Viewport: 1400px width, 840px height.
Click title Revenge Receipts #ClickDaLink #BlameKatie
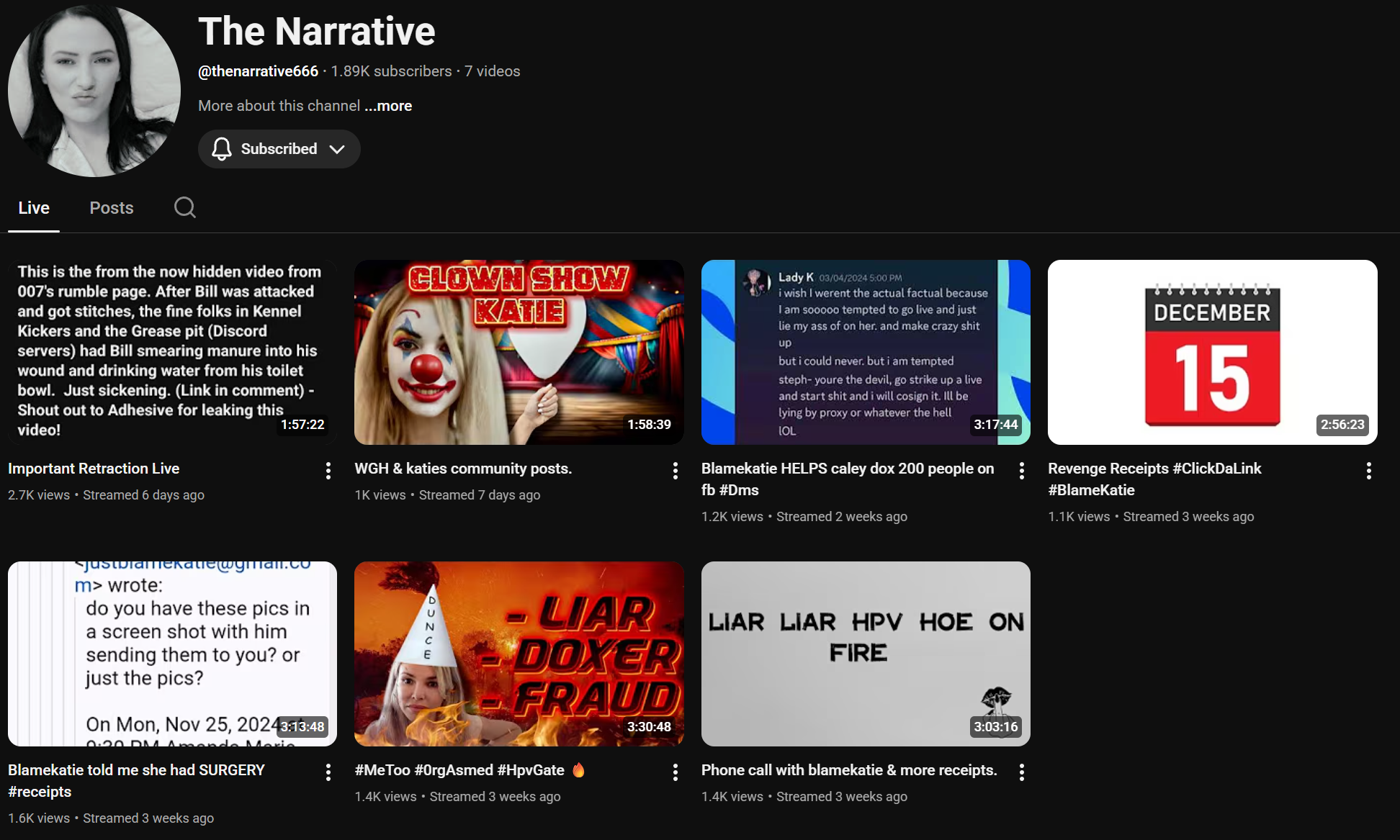point(1154,479)
